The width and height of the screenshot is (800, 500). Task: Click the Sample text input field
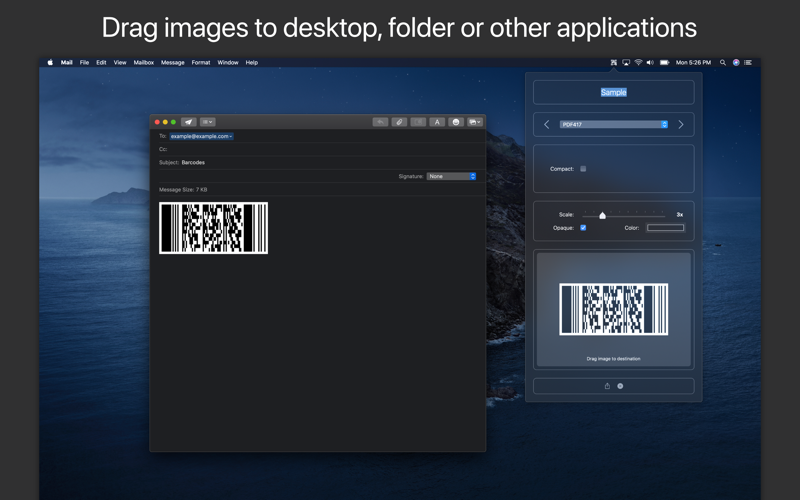pyautogui.click(x=614, y=92)
